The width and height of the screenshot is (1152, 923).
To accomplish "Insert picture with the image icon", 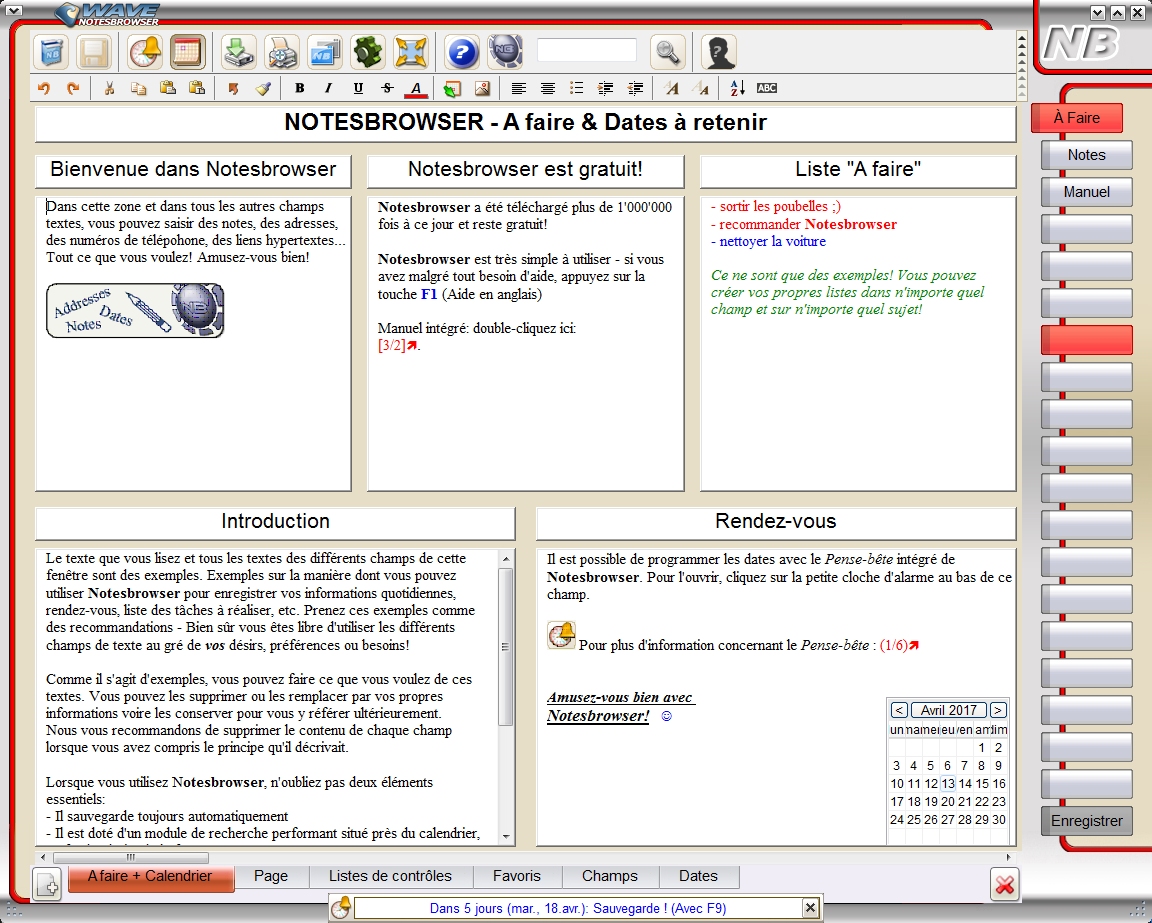I will tap(482, 88).
